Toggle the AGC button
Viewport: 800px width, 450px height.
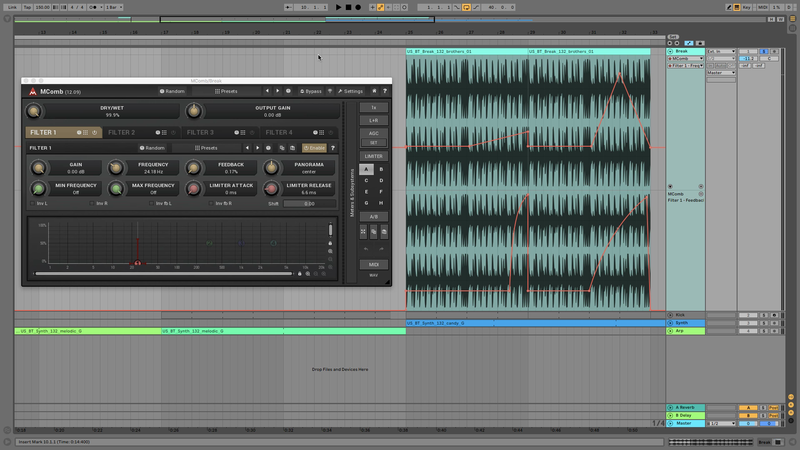pos(373,133)
